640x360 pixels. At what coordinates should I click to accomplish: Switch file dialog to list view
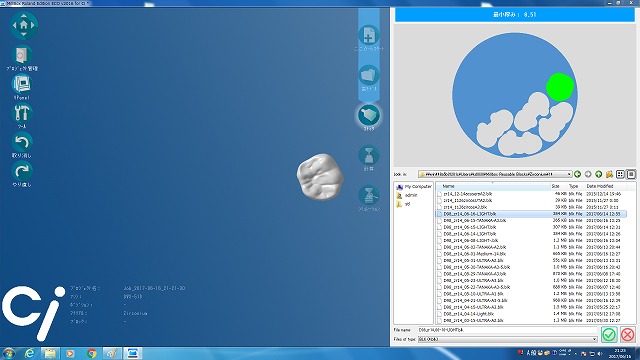click(620, 174)
